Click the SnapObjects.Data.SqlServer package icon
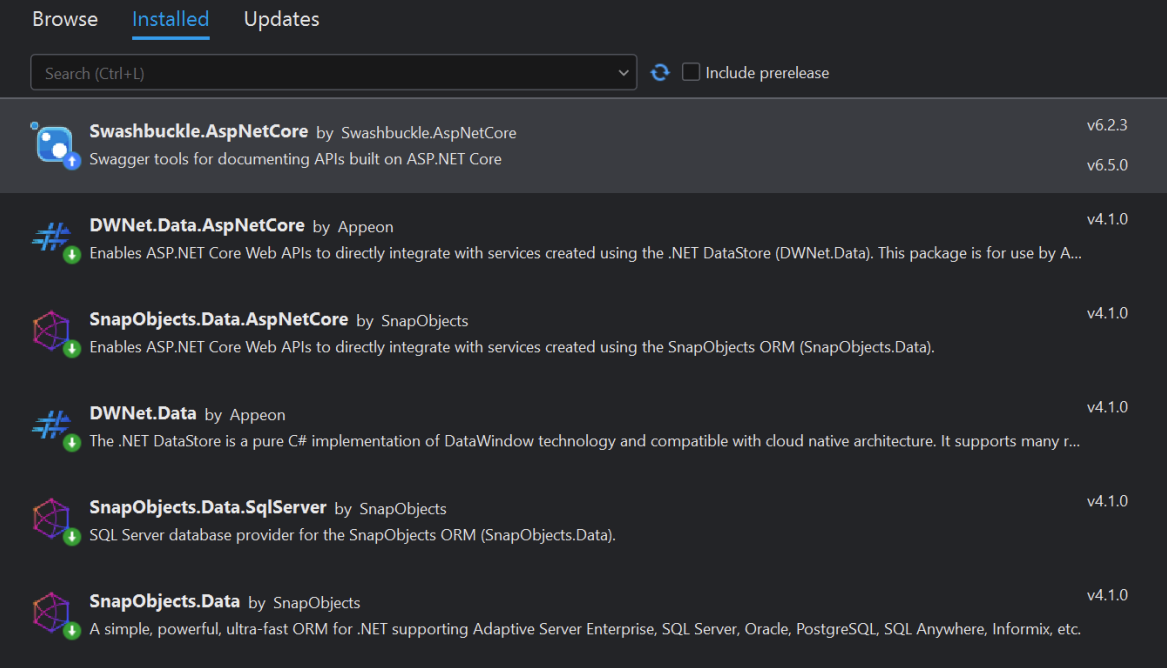The width and height of the screenshot is (1167, 668). [x=51, y=520]
